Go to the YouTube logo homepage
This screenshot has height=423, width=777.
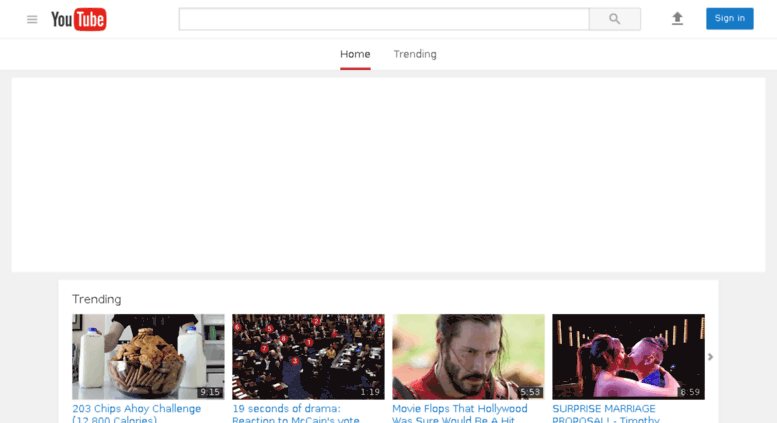pyautogui.click(x=78, y=19)
